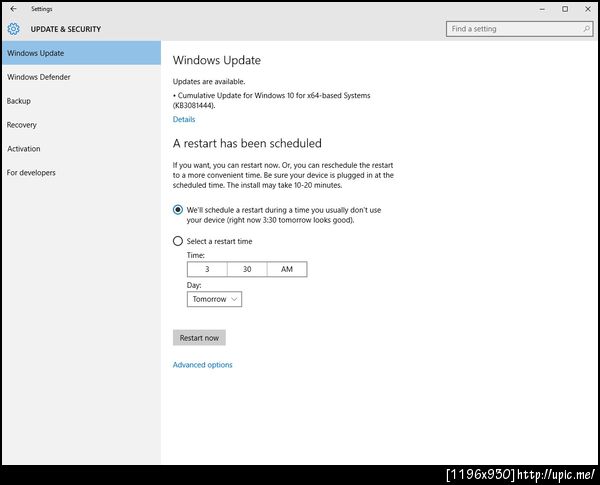Click 'A restart has been scheduled' heading
The width and height of the screenshot is (600, 485).
[247, 143]
